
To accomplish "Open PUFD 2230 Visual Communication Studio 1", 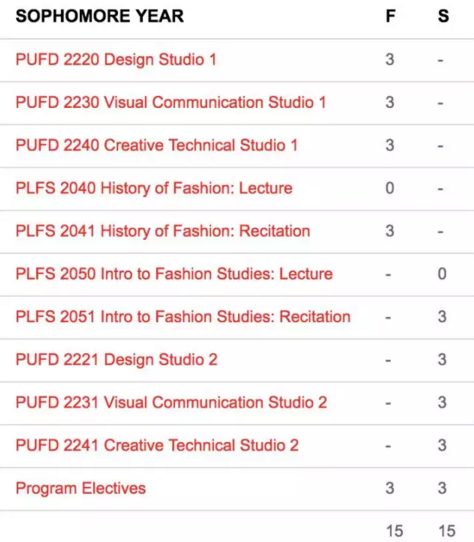I will 171,102.
